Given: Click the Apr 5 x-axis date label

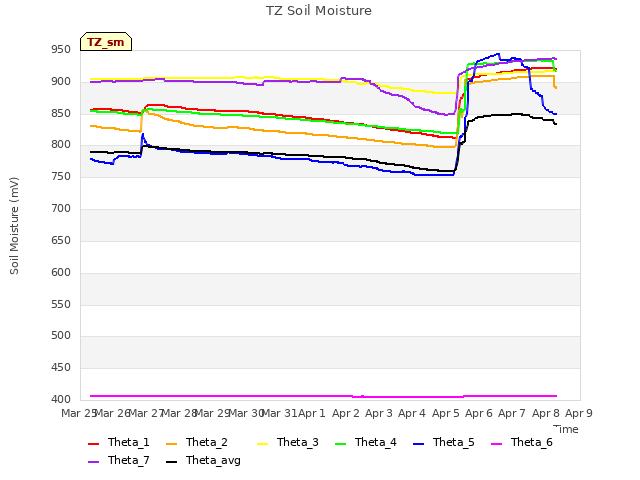Looking at the screenshot, I should coord(446,413).
